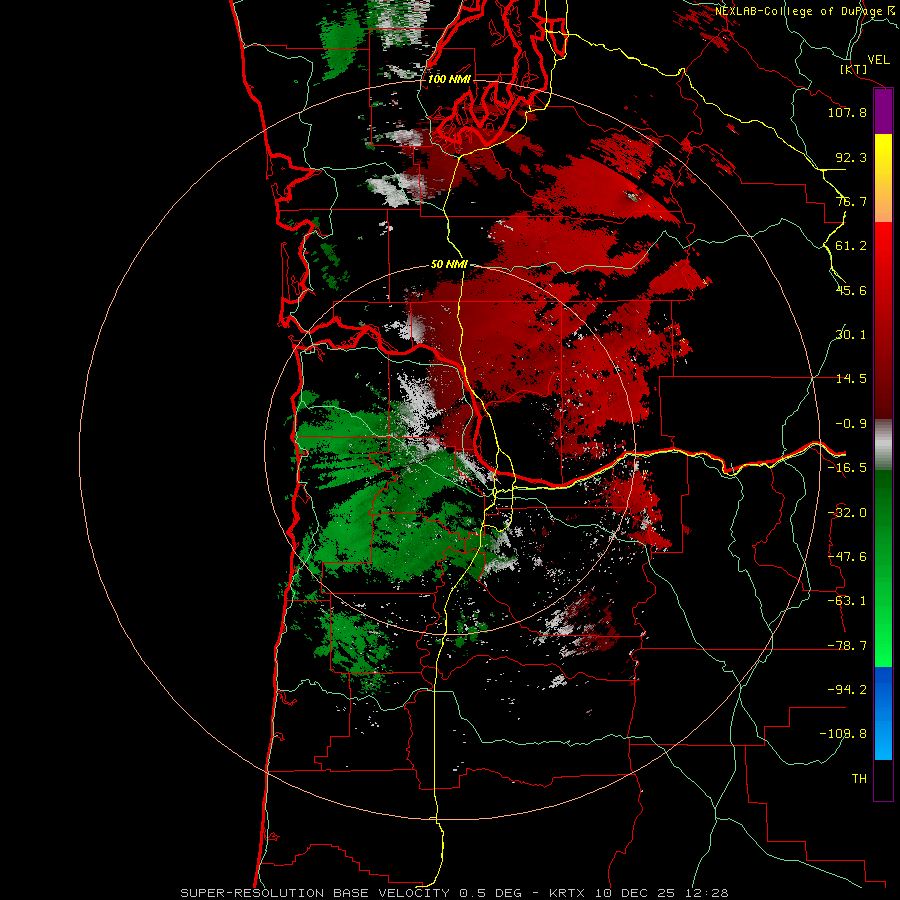This screenshot has width=900, height=900.
Task: Click the purple segment of the color bar
Action: pyautogui.click(x=883, y=112)
